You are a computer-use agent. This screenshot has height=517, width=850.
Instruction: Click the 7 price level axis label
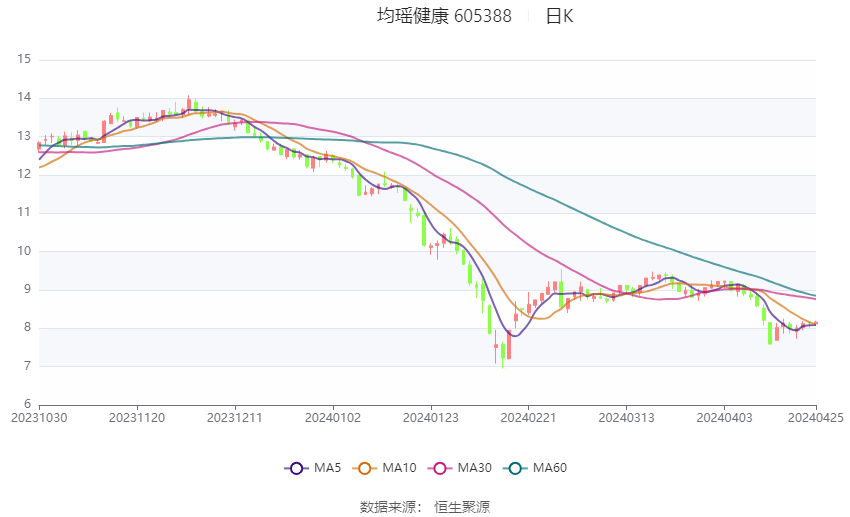(28, 366)
